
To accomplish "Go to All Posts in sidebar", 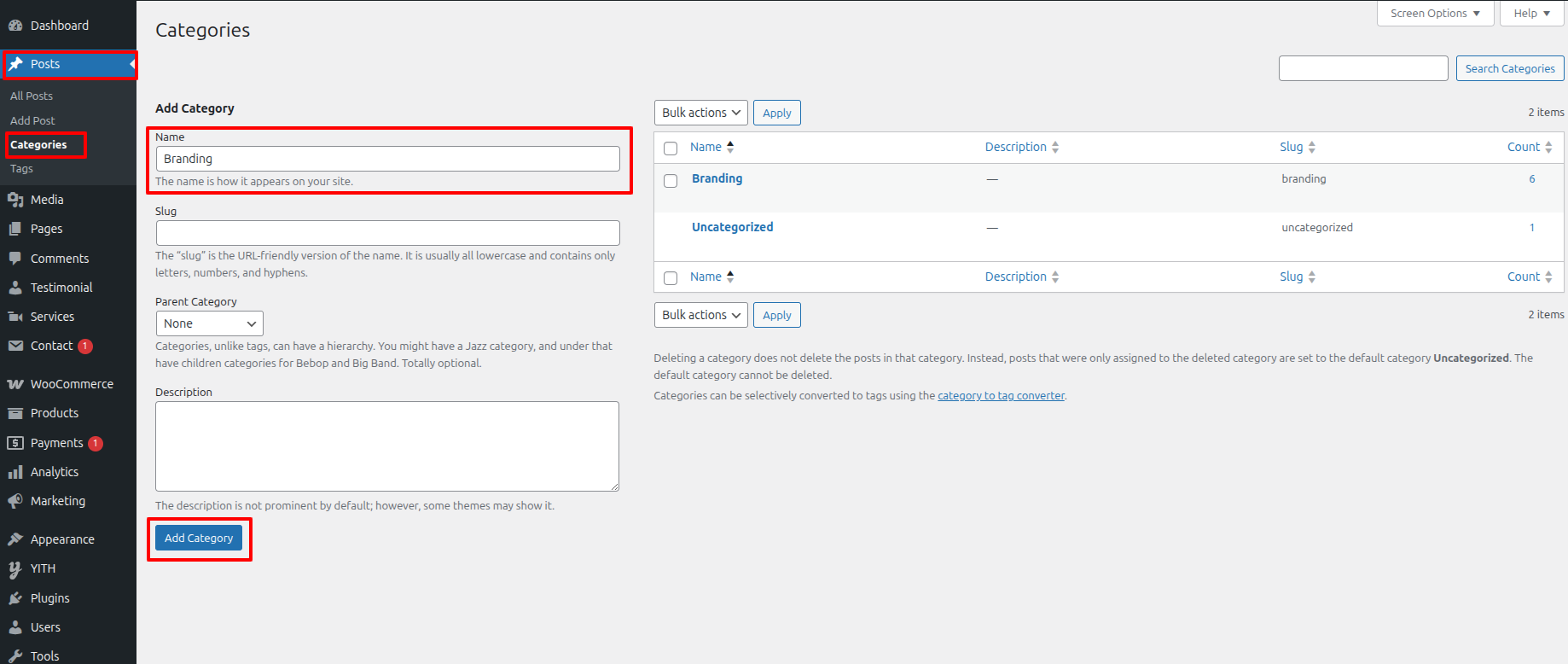I will pos(32,96).
